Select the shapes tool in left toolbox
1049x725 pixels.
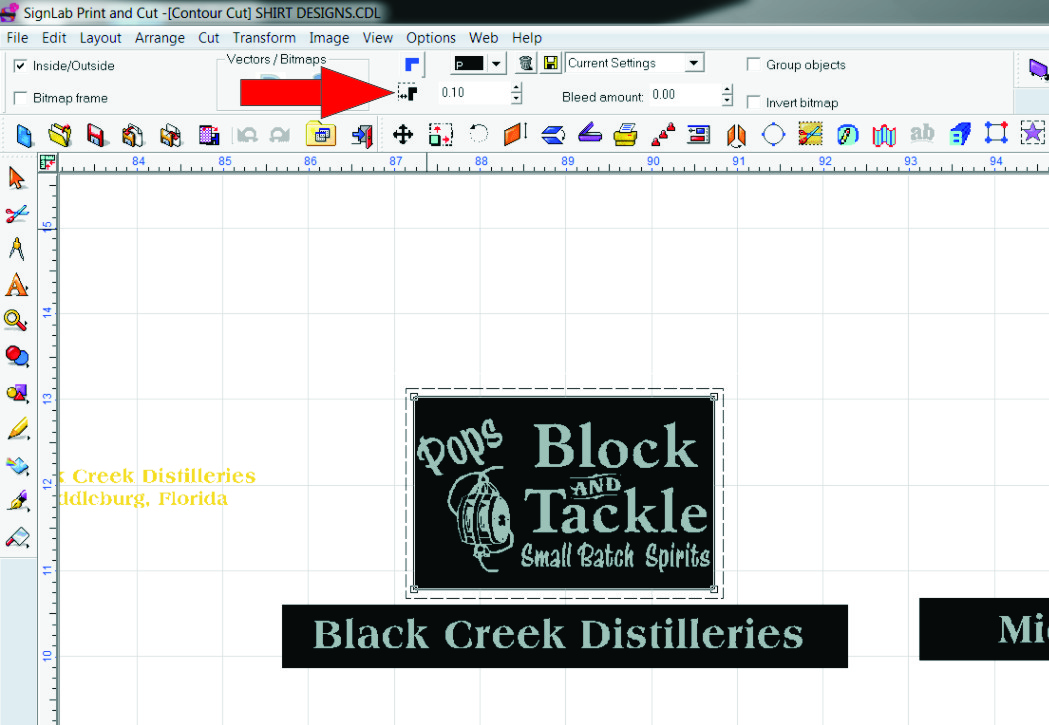coord(17,393)
